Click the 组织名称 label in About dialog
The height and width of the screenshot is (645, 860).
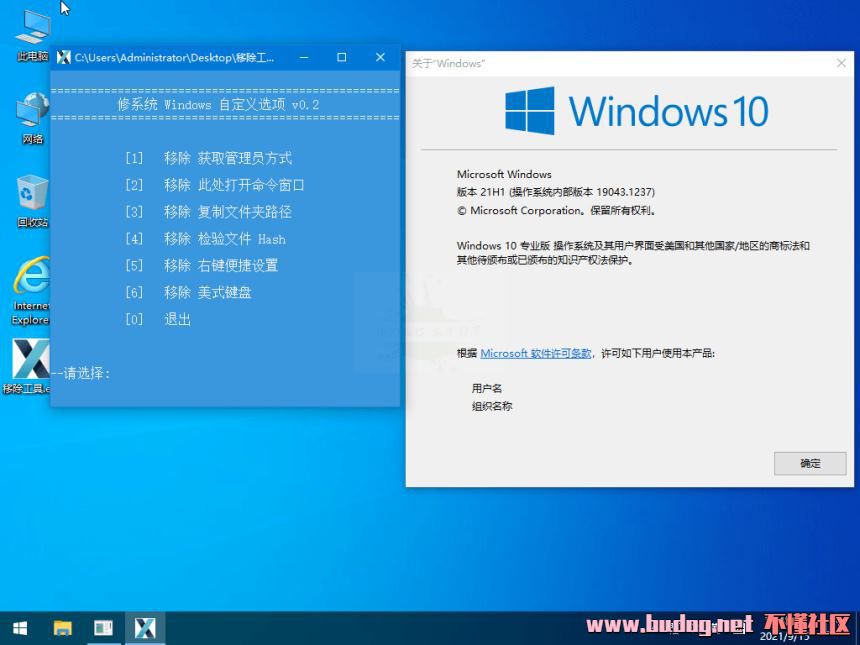point(492,406)
